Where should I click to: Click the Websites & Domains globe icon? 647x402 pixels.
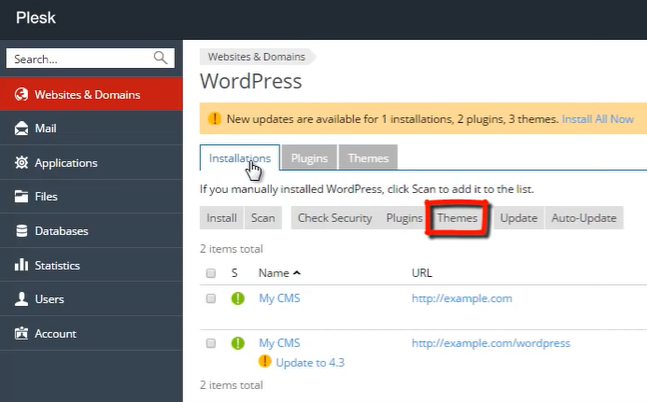point(21,95)
